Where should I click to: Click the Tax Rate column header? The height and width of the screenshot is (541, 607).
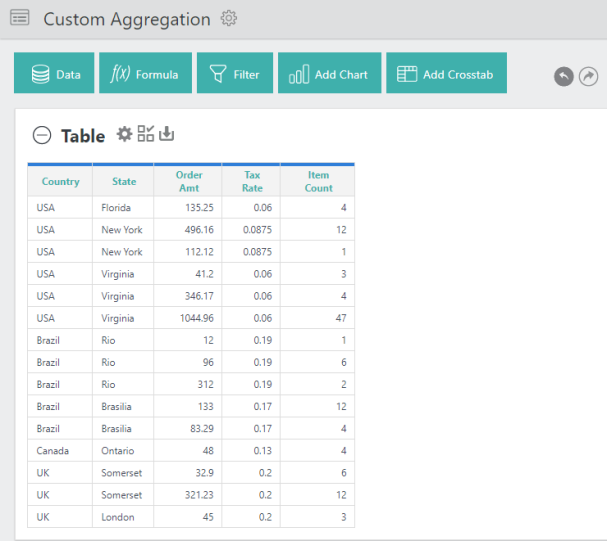(252, 181)
